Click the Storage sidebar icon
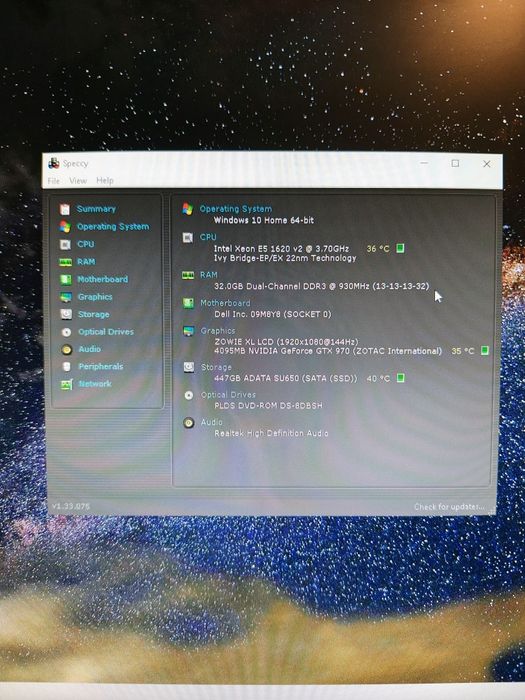 (x=66, y=314)
